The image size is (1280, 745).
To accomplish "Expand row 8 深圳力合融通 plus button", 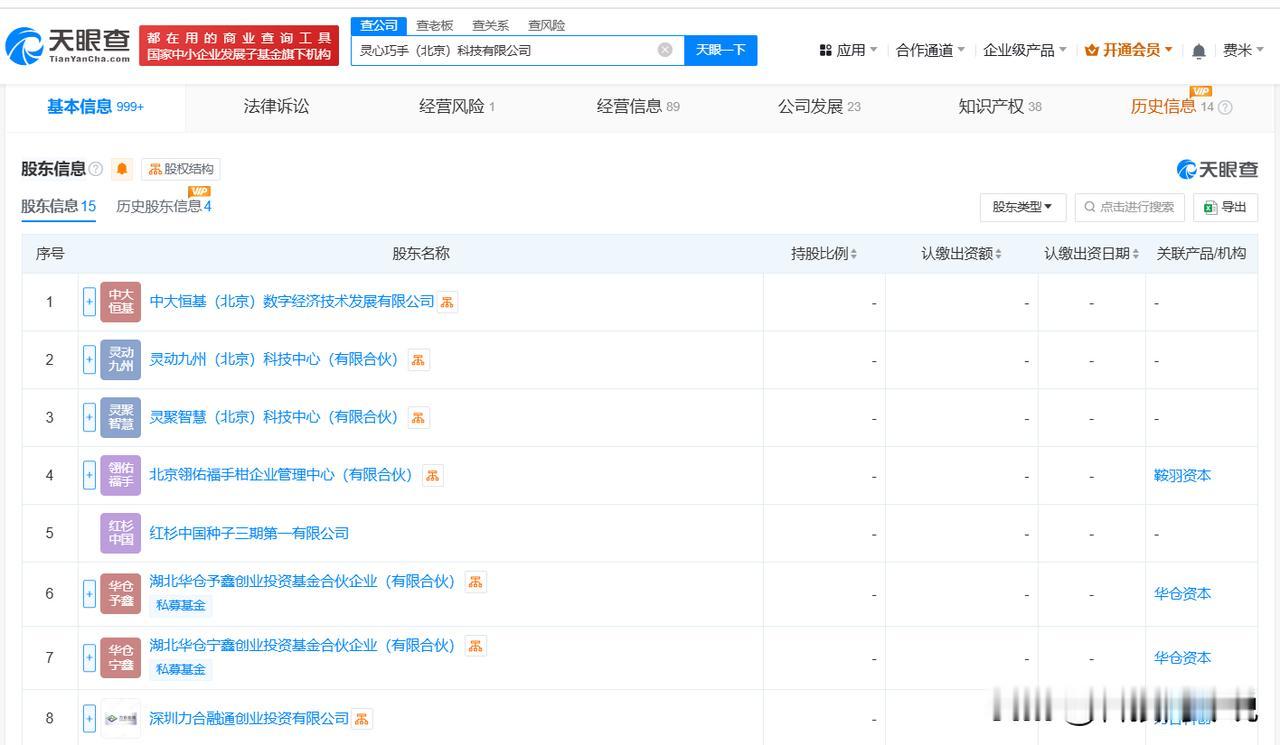I will click(x=89, y=718).
